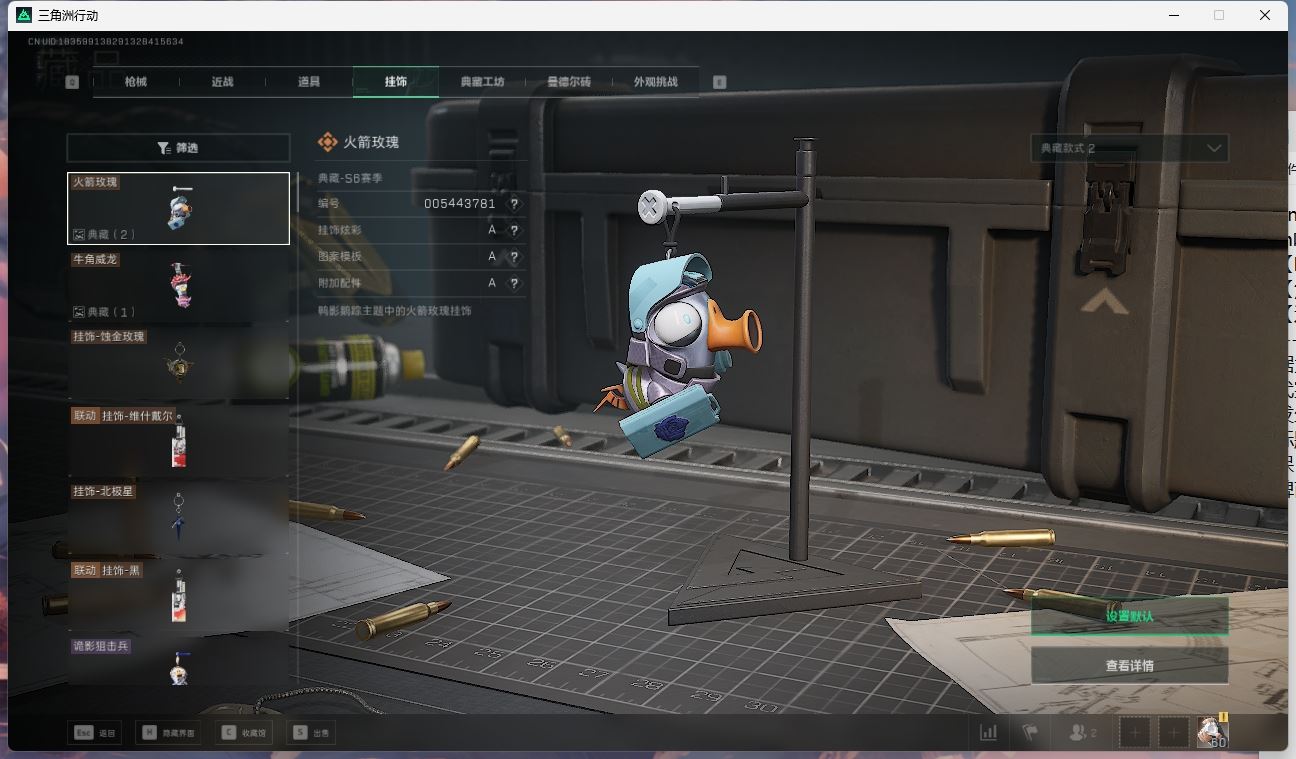Go to the 外观挑战 tab
Image resolution: width=1296 pixels, height=759 pixels.
pos(655,82)
